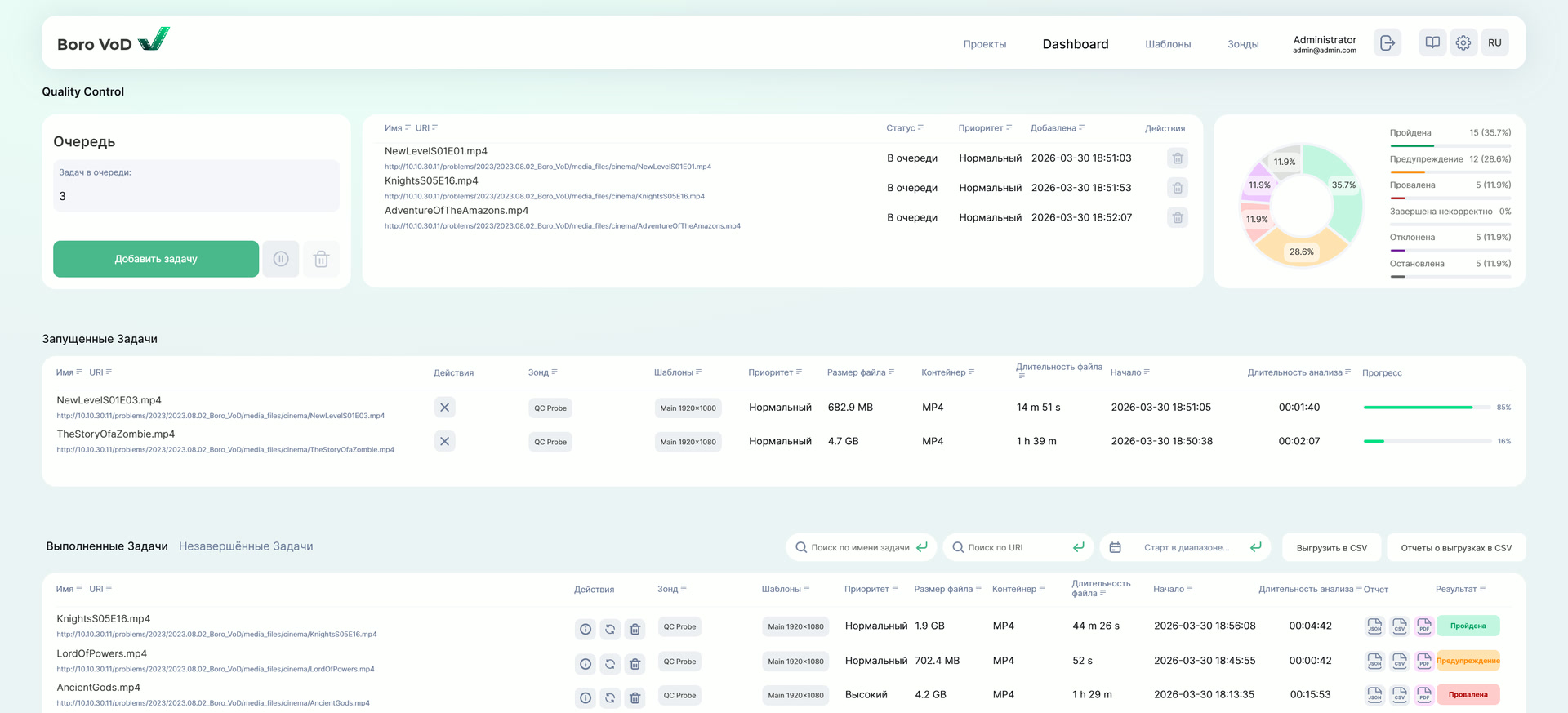
Task: Open the documentation book icon
Action: click(1432, 42)
